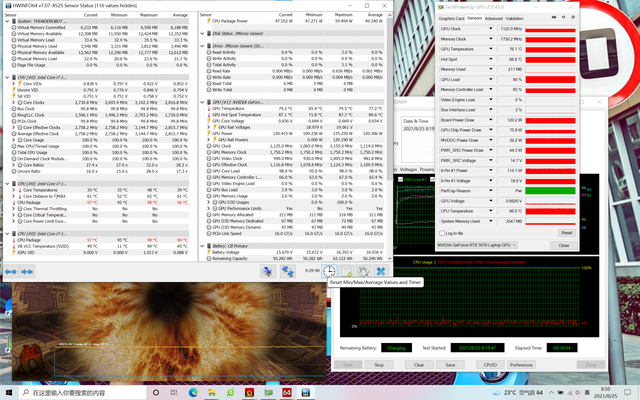This screenshot has height=400, width=640.
Task: Open Cortana circle icon on taskbar
Action: tap(156, 393)
